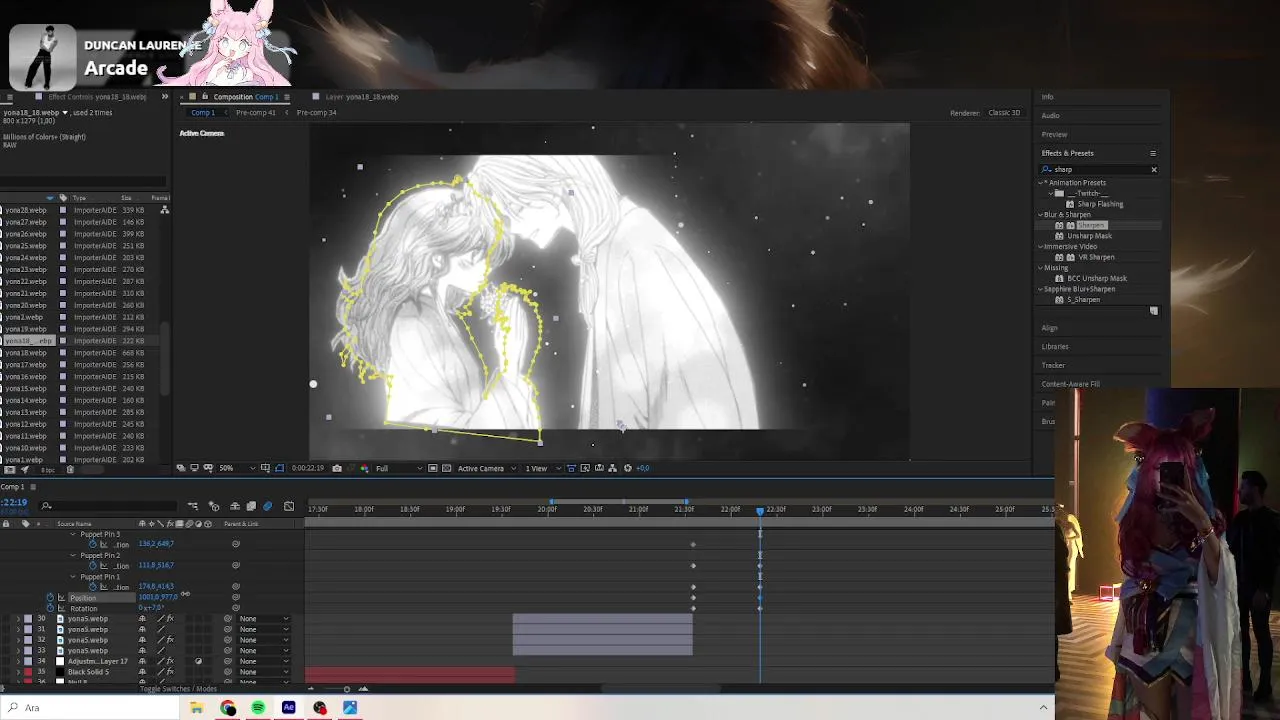Open the Info panel tab
Screen dimensions: 1280x720
1047,97
